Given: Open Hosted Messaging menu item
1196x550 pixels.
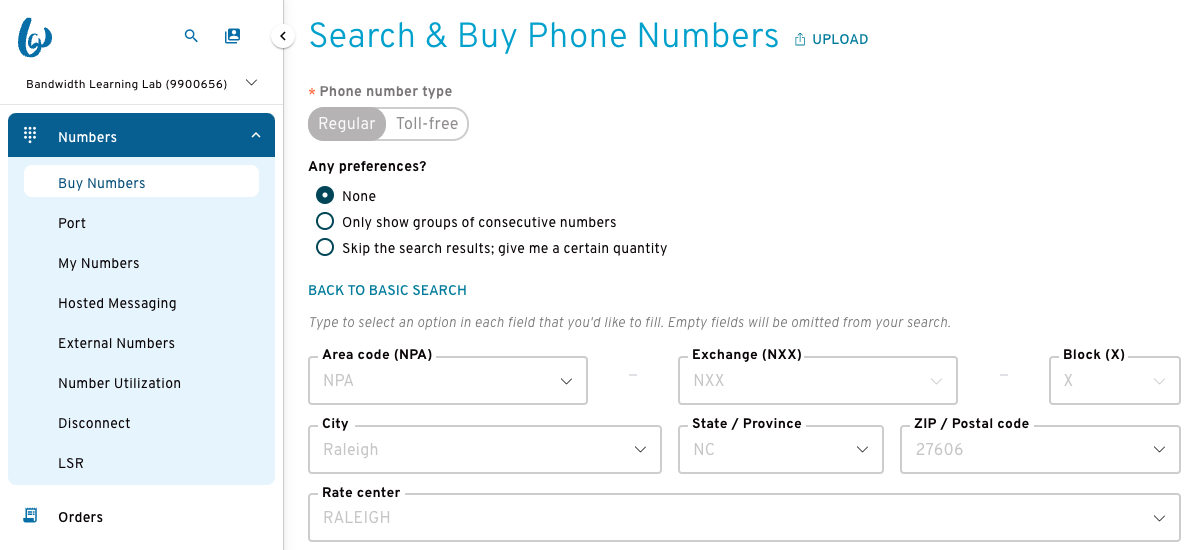Looking at the screenshot, I should click(117, 303).
